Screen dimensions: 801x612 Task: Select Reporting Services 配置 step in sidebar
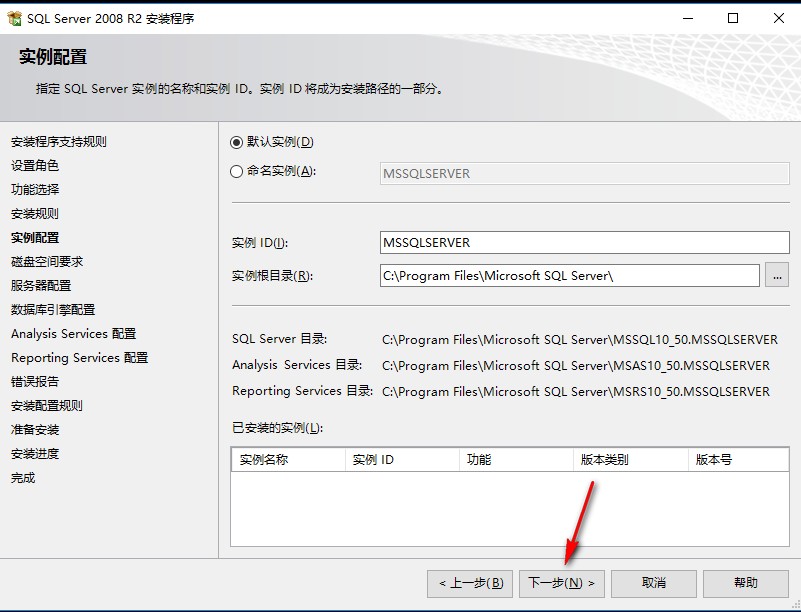79,358
